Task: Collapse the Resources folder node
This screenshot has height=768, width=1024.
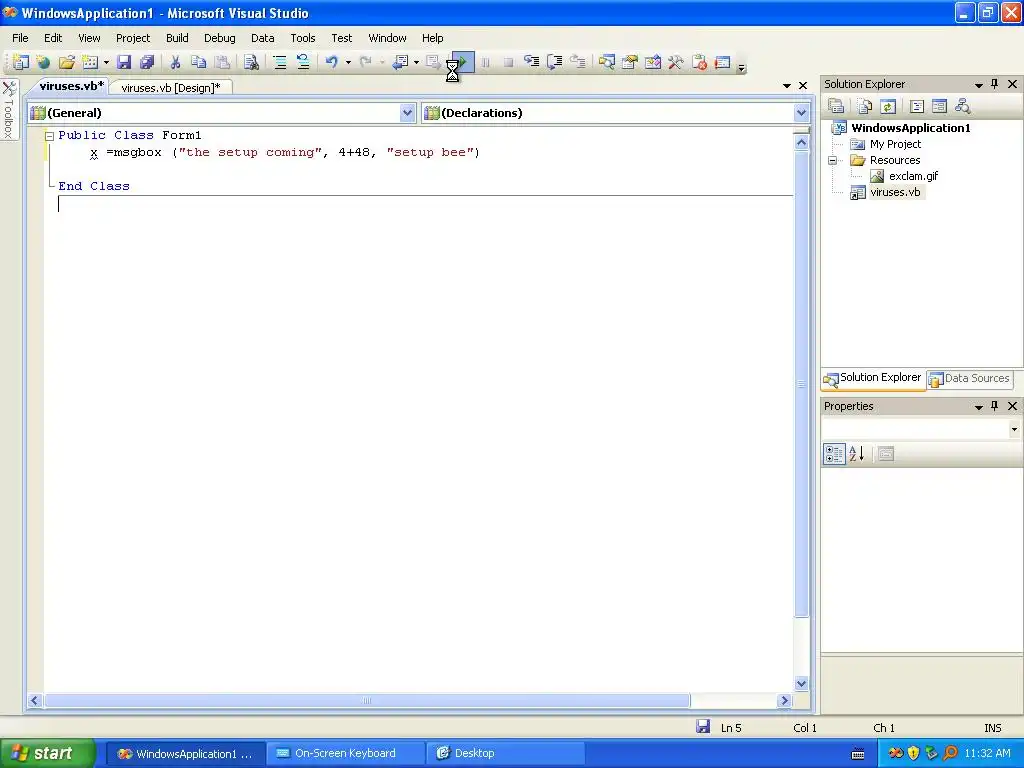Action: tap(833, 160)
